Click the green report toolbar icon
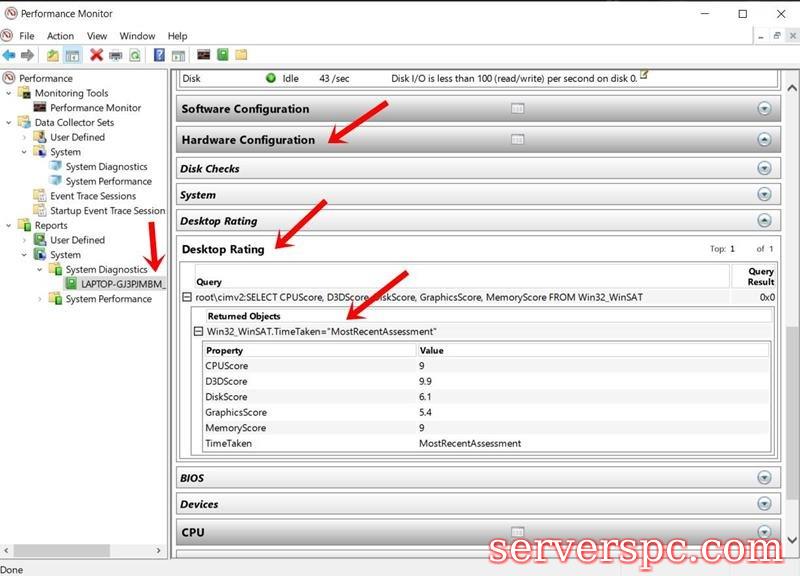 click(x=223, y=55)
